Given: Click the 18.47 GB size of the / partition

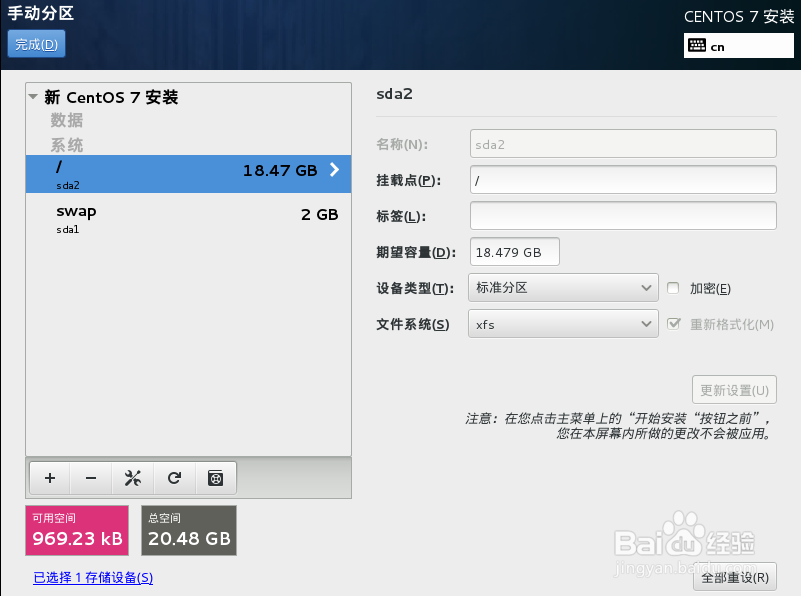Looking at the screenshot, I should click(x=280, y=171).
